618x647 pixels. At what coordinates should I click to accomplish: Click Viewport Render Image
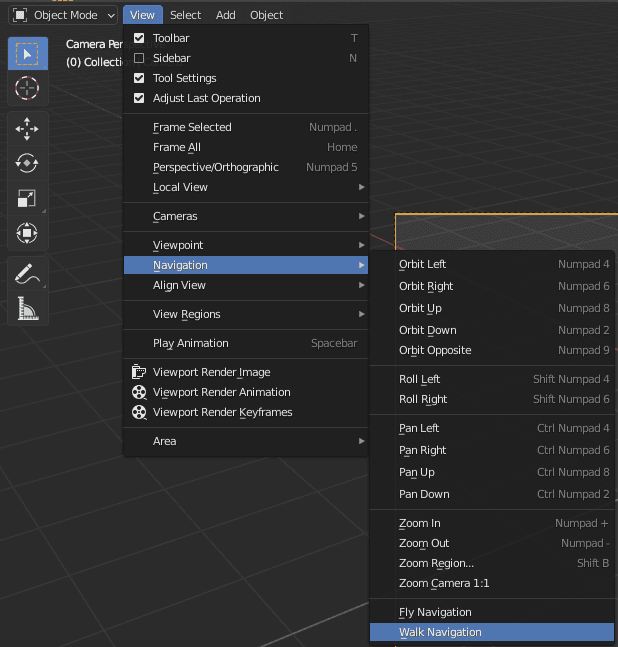point(211,372)
